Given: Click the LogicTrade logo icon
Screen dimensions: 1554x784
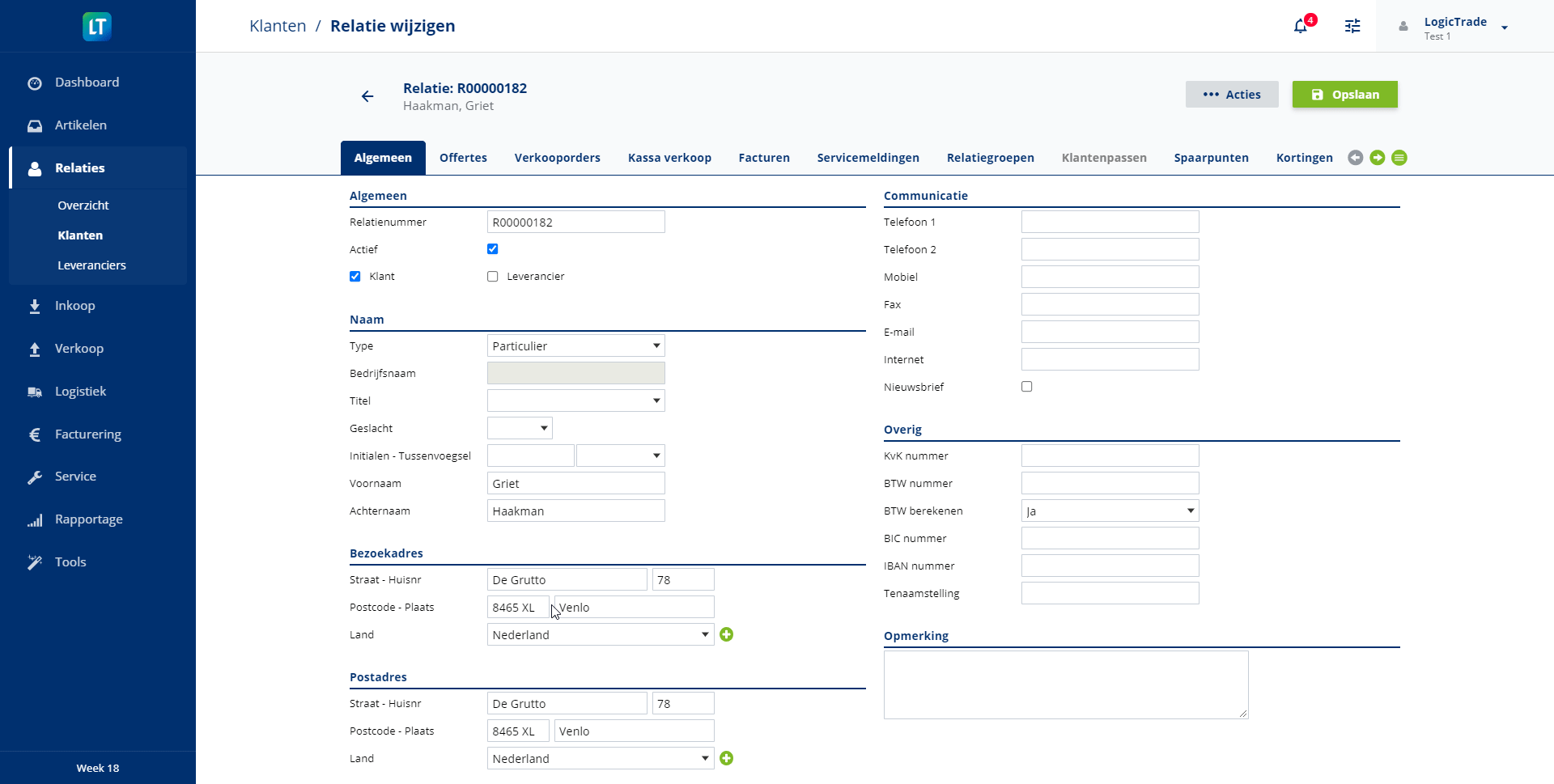Looking at the screenshot, I should click(97, 27).
